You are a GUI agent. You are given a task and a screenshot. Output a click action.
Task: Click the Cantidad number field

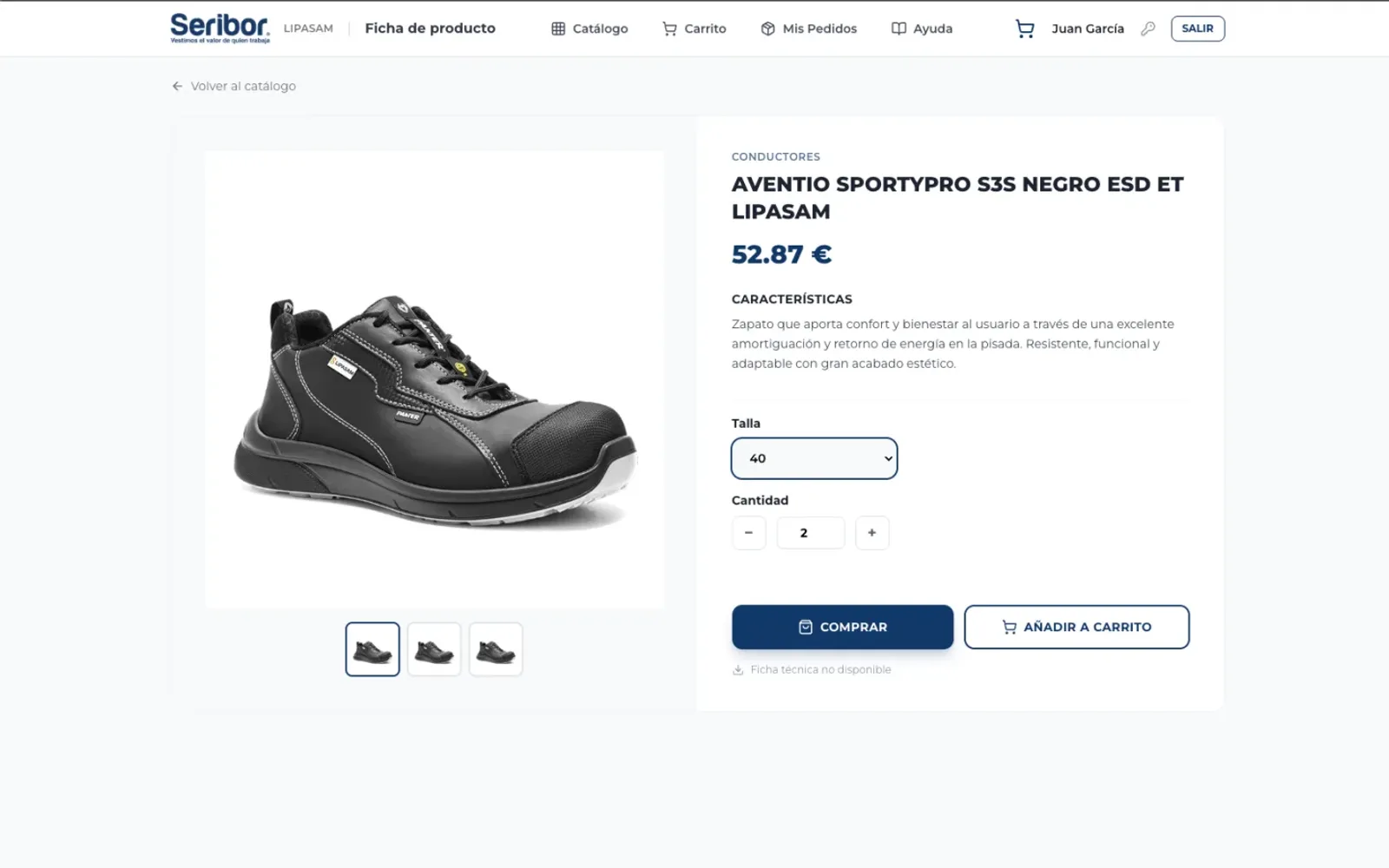coord(810,533)
